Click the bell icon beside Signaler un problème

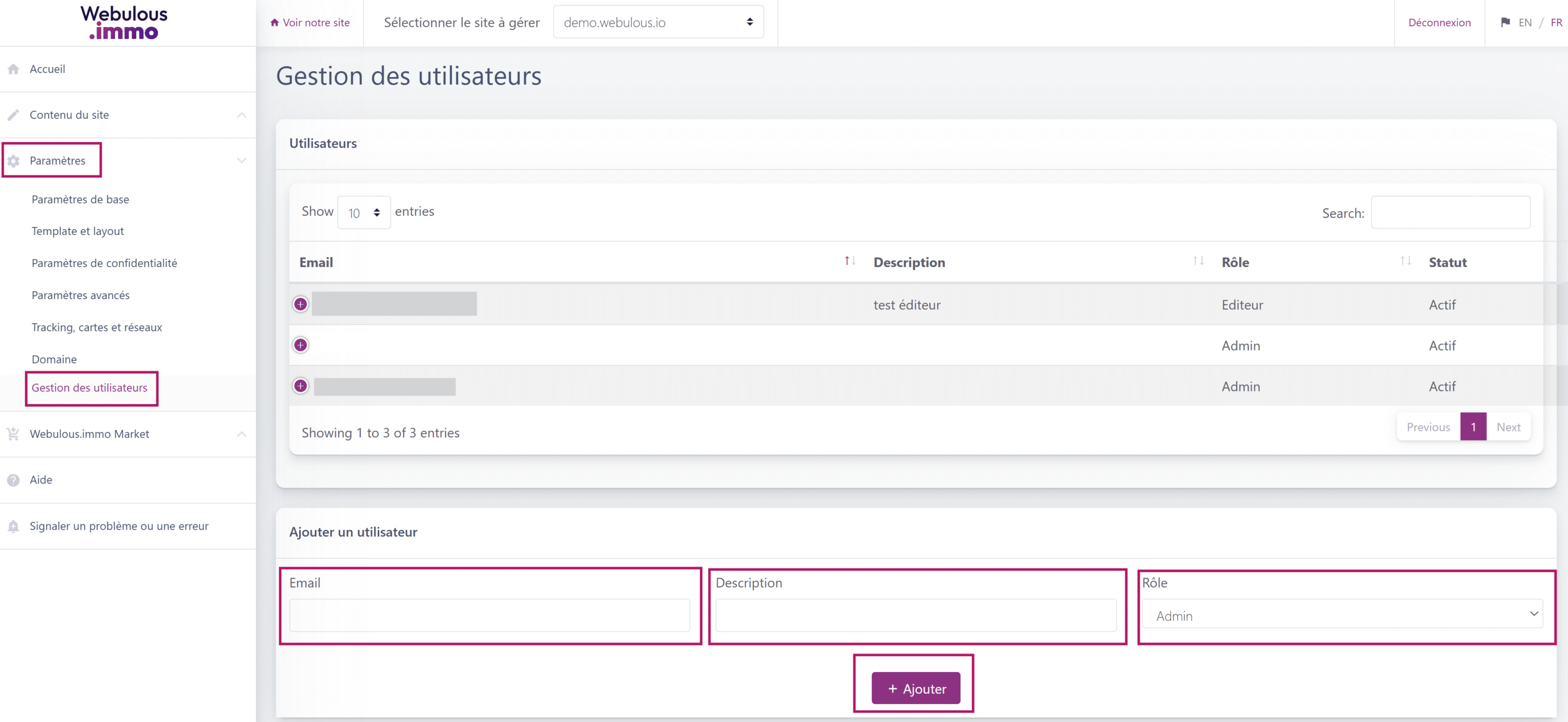[14, 526]
